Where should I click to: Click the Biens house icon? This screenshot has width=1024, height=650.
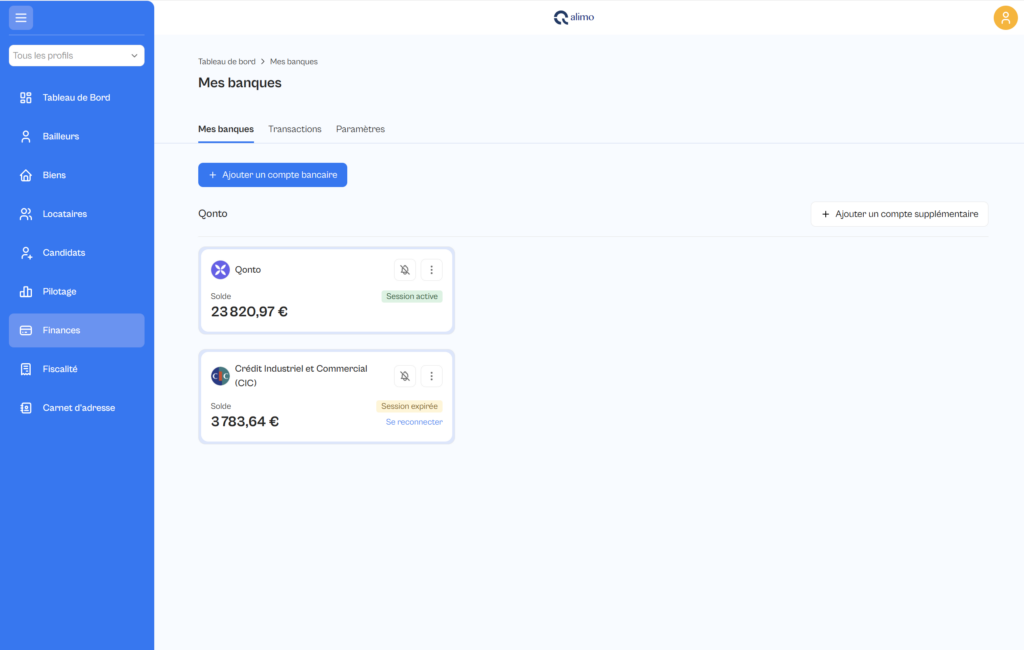(x=25, y=175)
